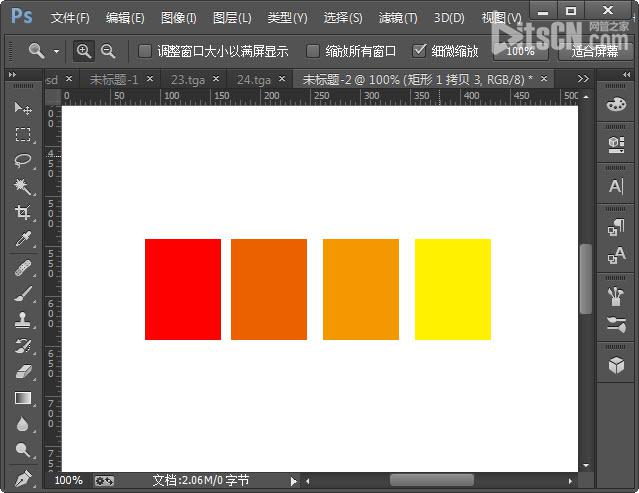This screenshot has height=493, width=639.
Task: Open the 滤镜(T) menu
Action: click(398, 18)
